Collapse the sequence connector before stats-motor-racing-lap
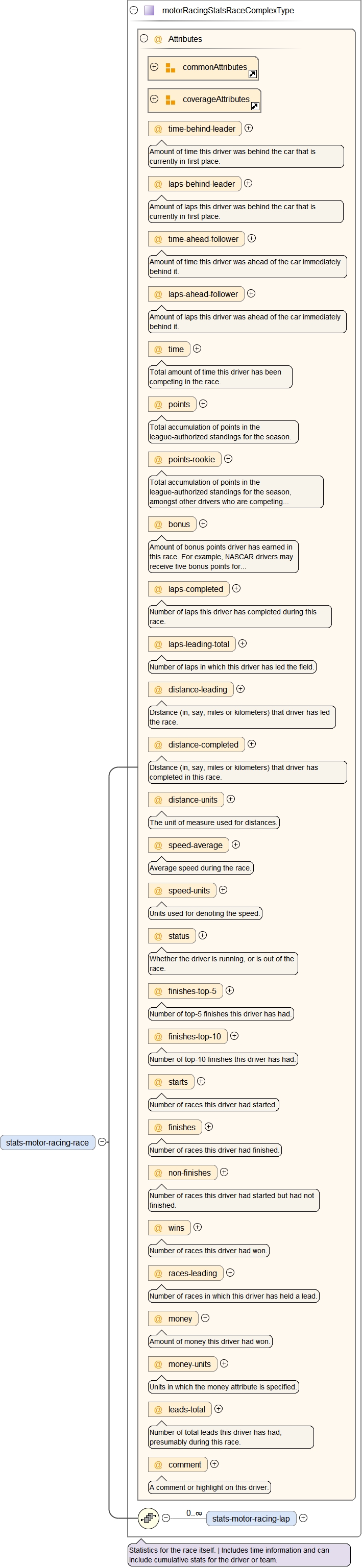The width and height of the screenshot is (362, 1568). [166, 1518]
